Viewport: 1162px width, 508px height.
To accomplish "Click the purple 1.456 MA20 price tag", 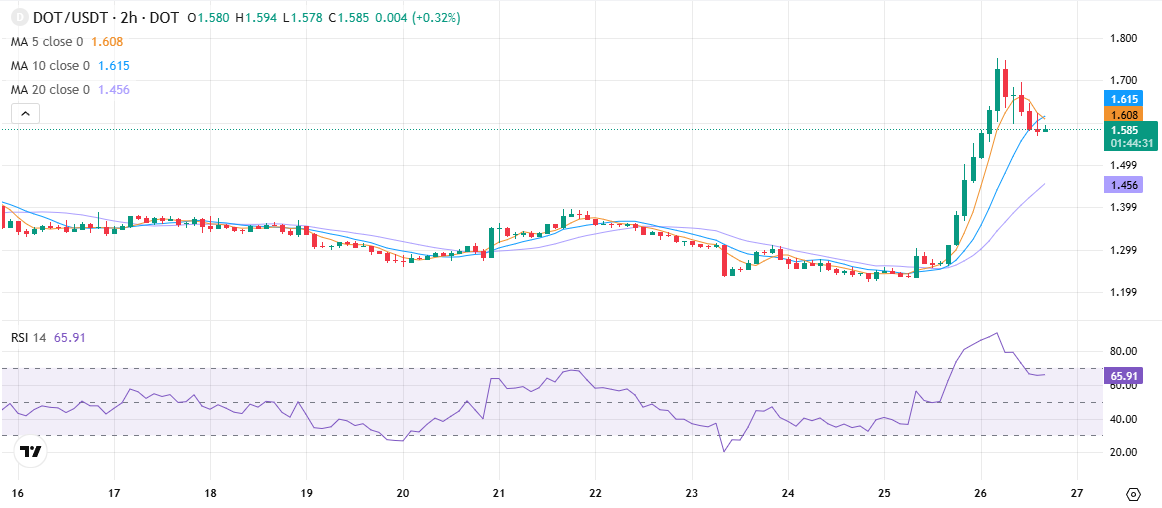I will pos(1123,184).
